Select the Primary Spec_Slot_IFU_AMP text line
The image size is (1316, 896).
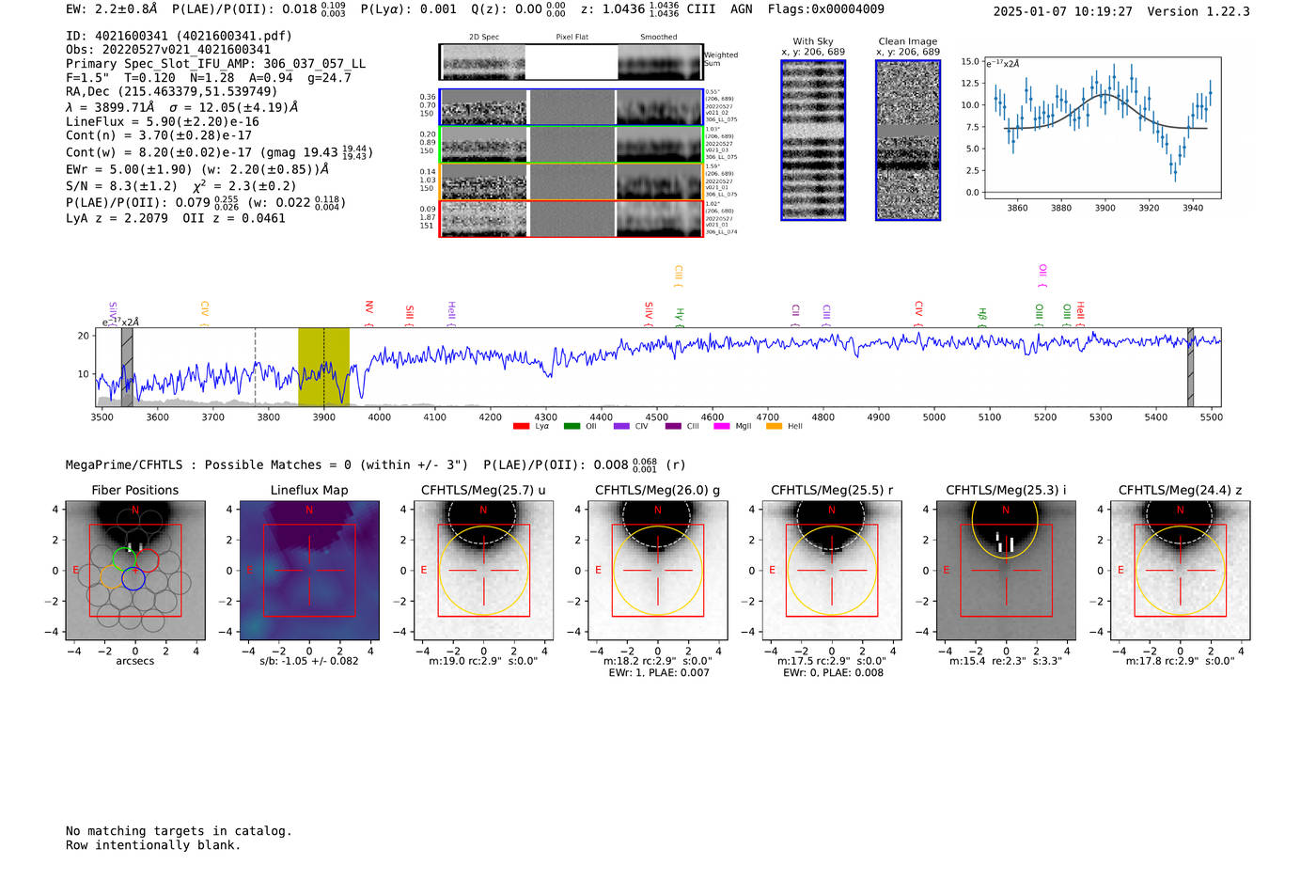[x=215, y=64]
